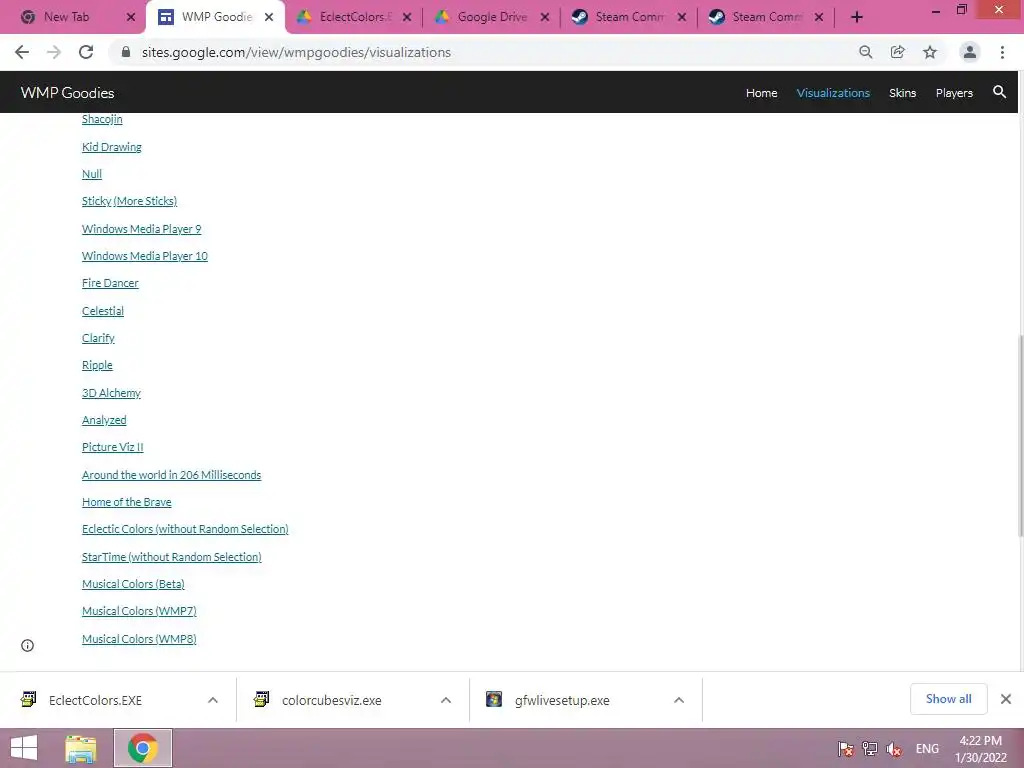
Task: Open the colorcubesviz.exe downloaded file
Action: (x=331, y=700)
